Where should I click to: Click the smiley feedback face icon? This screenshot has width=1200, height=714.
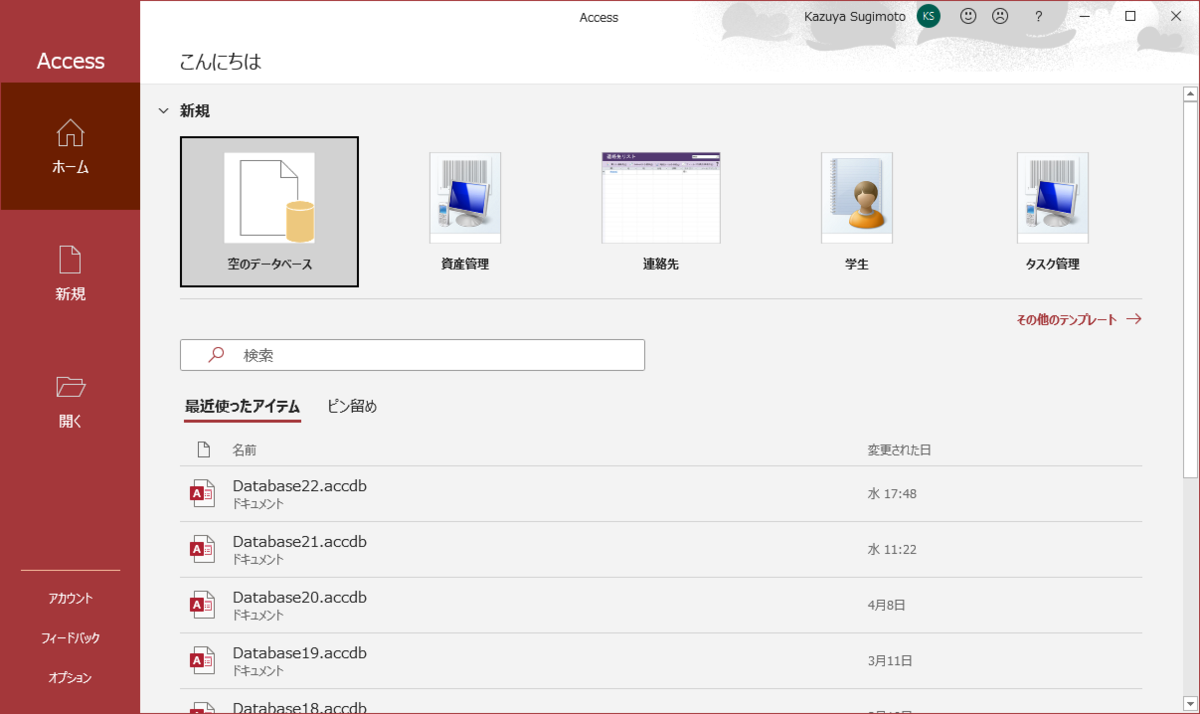[x=968, y=16]
